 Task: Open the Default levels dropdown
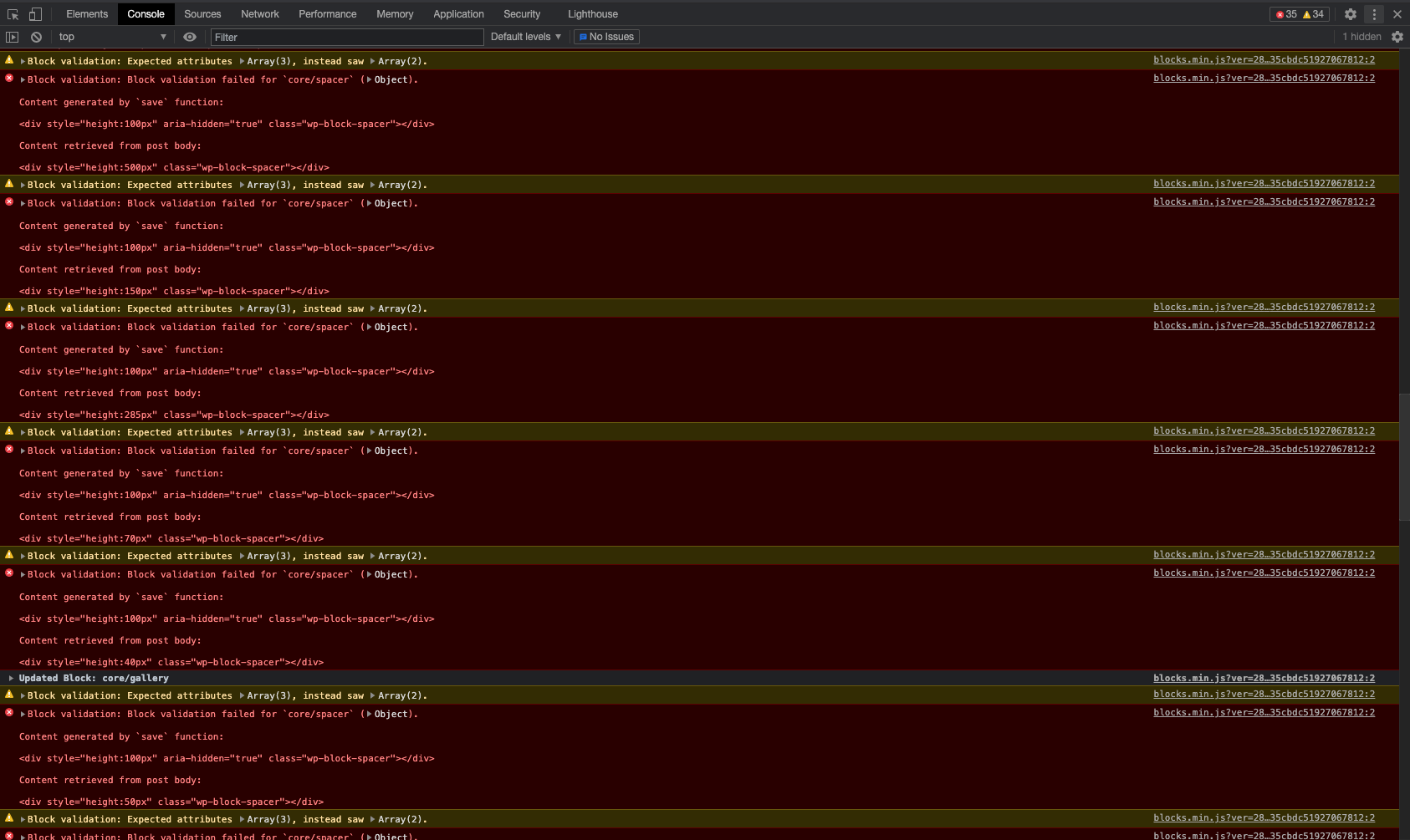pyautogui.click(x=526, y=37)
